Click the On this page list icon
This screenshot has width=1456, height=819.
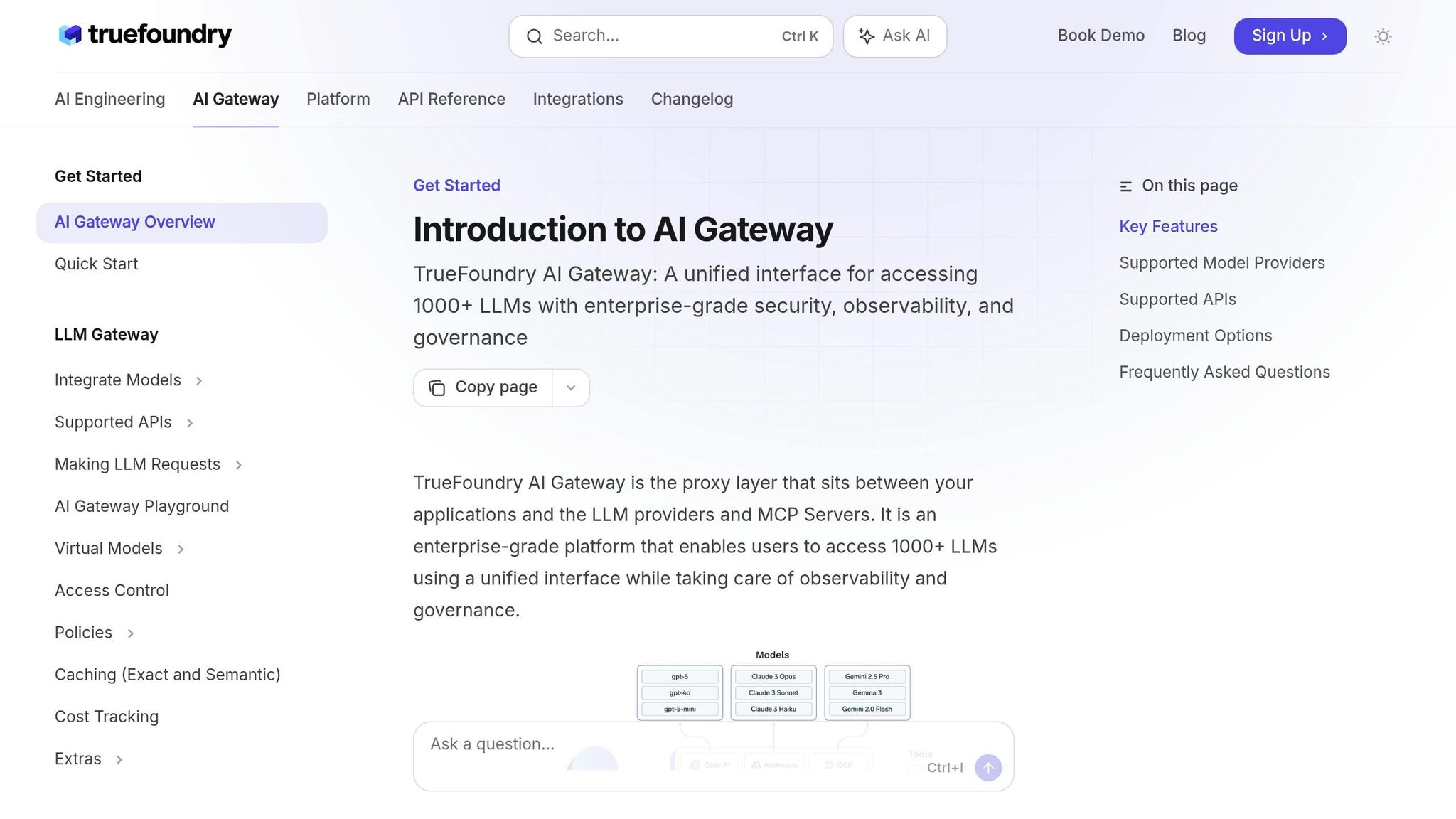point(1126,186)
